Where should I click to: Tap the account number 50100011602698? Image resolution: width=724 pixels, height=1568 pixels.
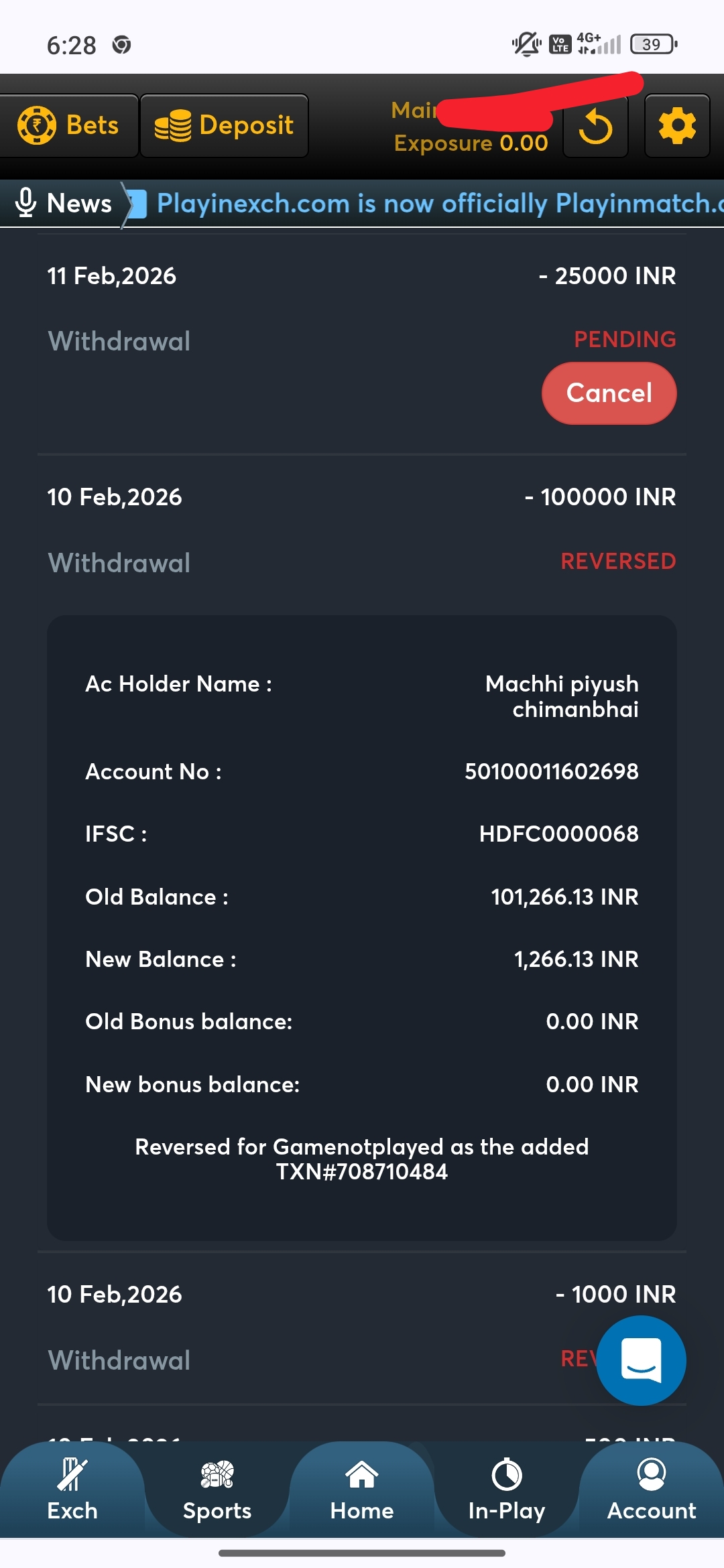(551, 772)
